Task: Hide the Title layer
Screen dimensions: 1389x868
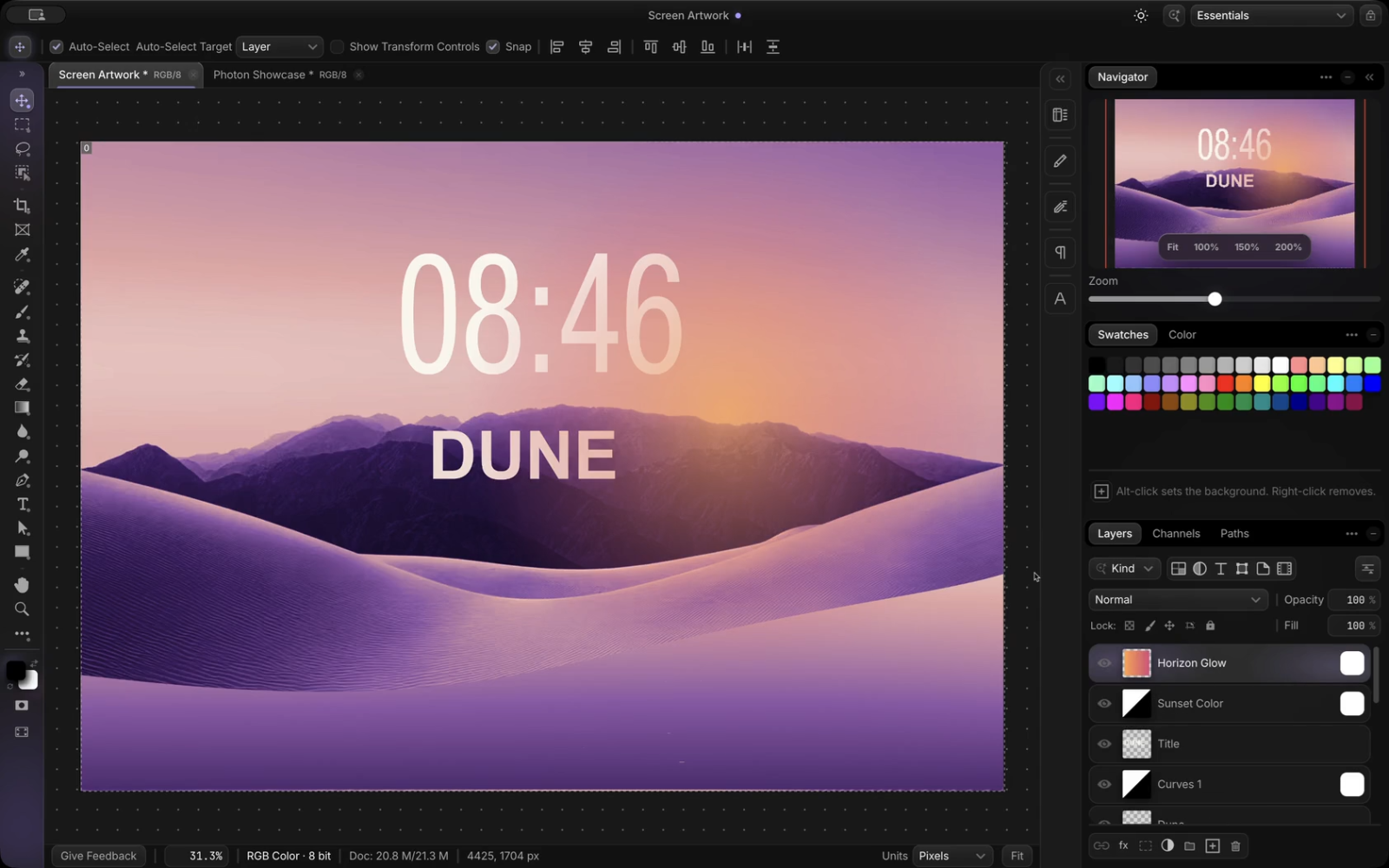Action: pos(1104,744)
